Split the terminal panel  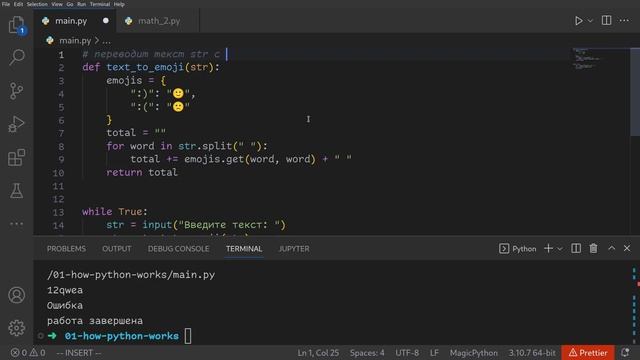576,248
